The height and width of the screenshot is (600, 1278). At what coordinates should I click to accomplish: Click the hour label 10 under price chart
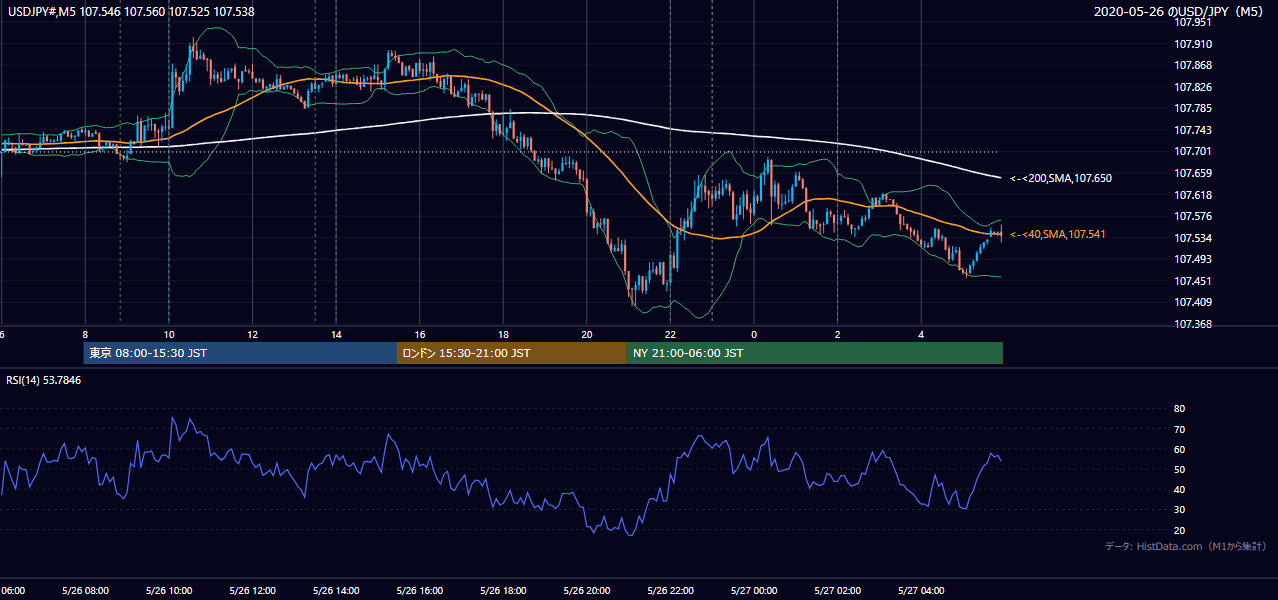169,335
